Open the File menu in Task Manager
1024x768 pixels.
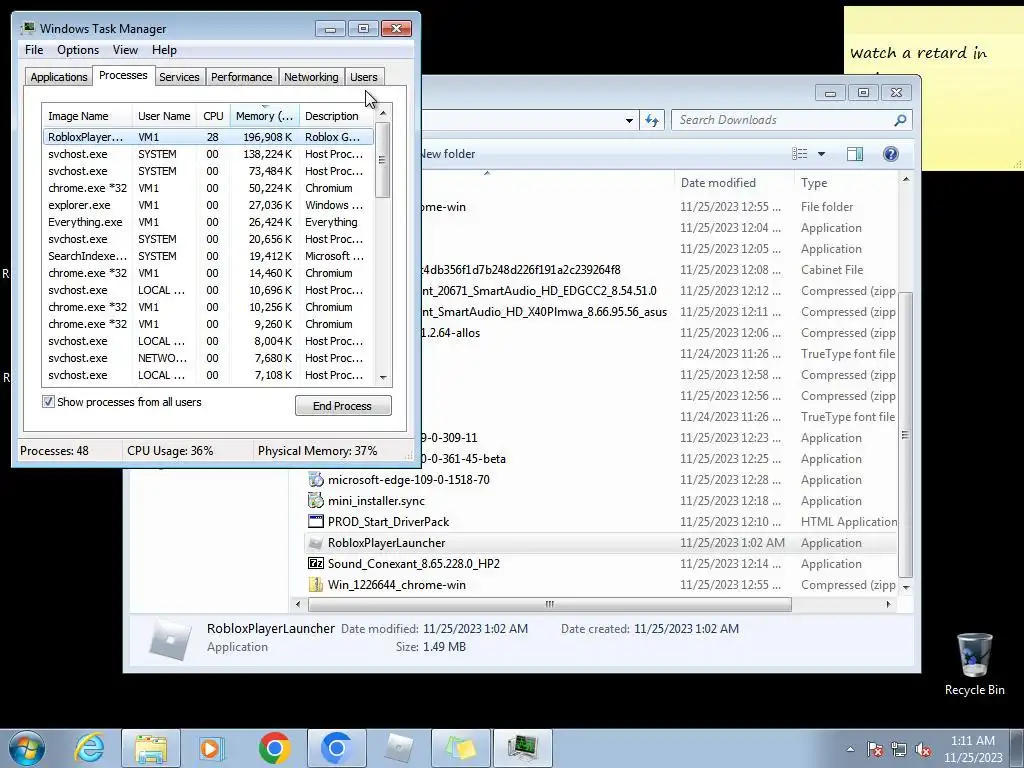tap(34, 50)
